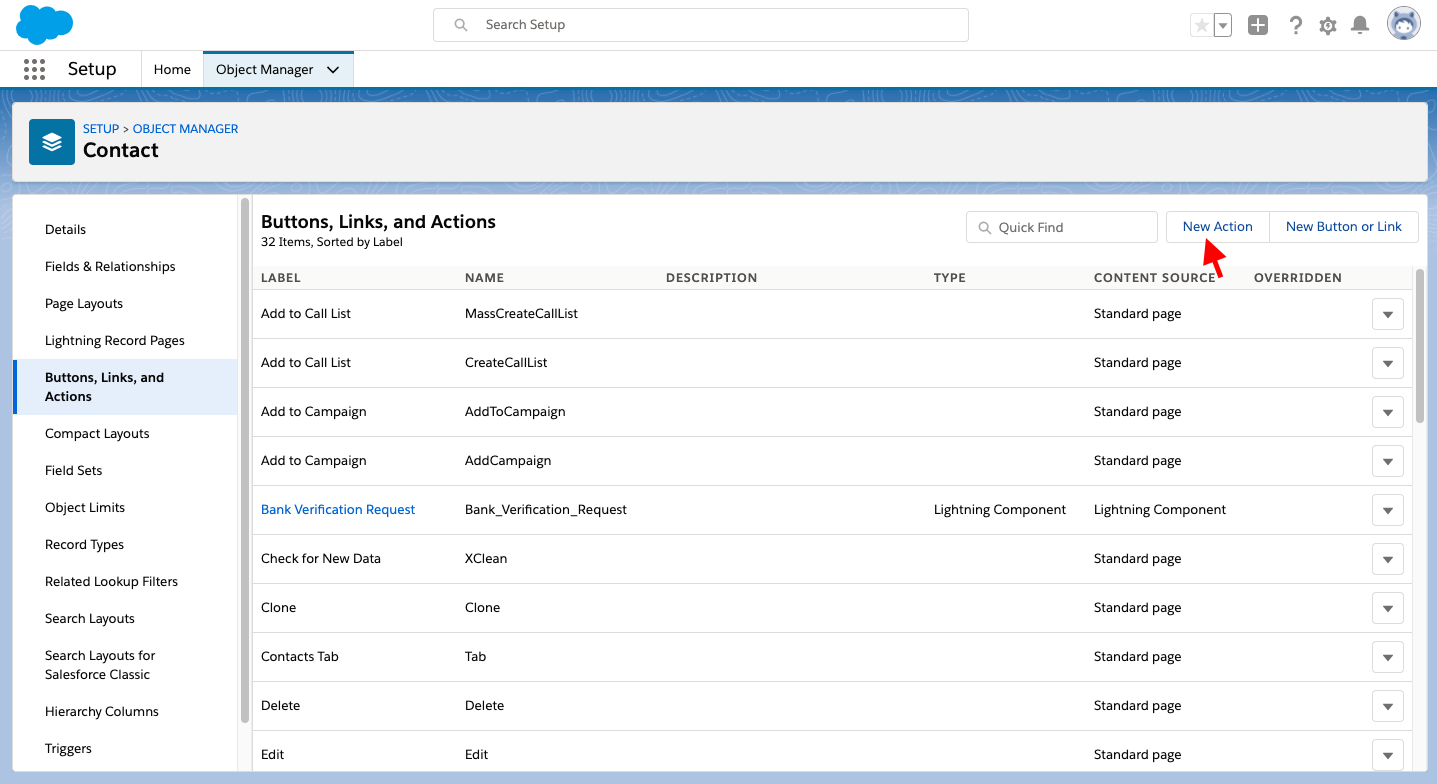1437x784 pixels.
Task: Open the Details sidebar section
Action: (66, 230)
